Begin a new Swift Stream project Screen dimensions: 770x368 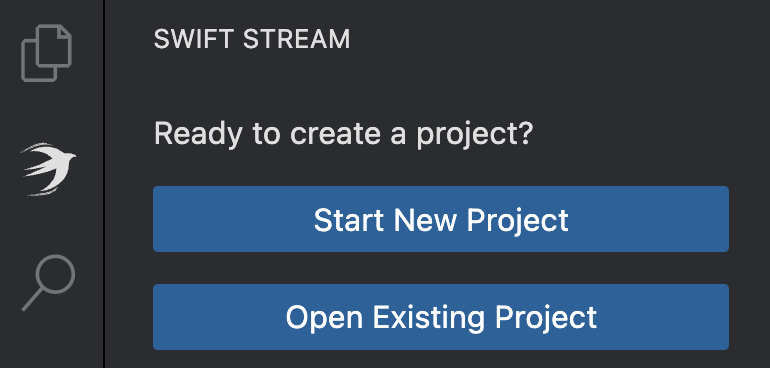[x=440, y=219]
